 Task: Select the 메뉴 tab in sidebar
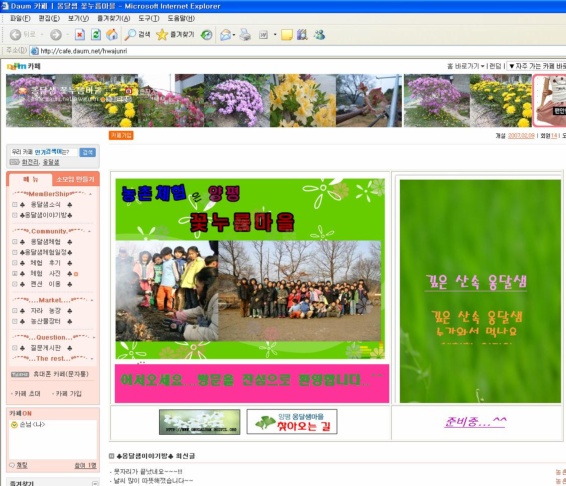point(31,179)
